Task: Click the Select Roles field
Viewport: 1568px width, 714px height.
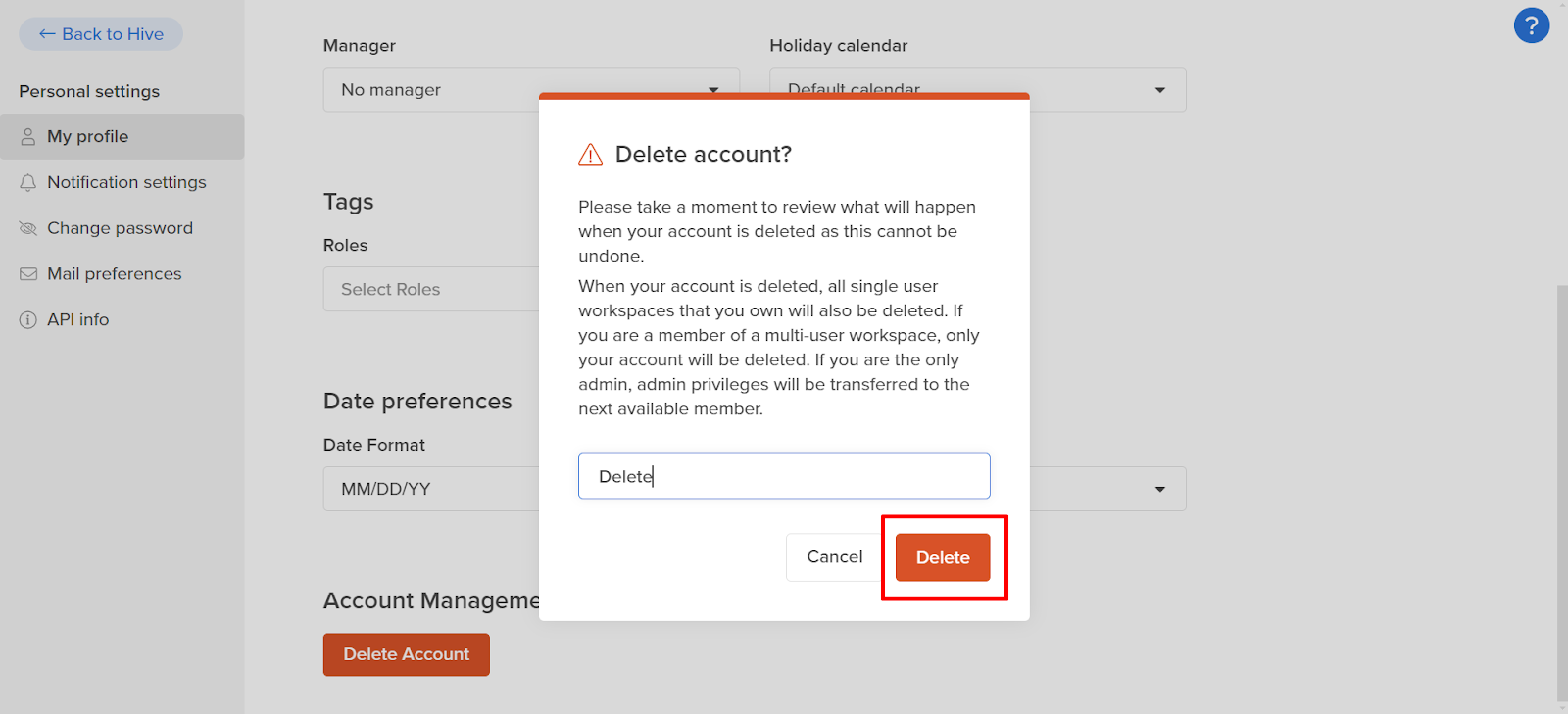Action: [x=431, y=289]
